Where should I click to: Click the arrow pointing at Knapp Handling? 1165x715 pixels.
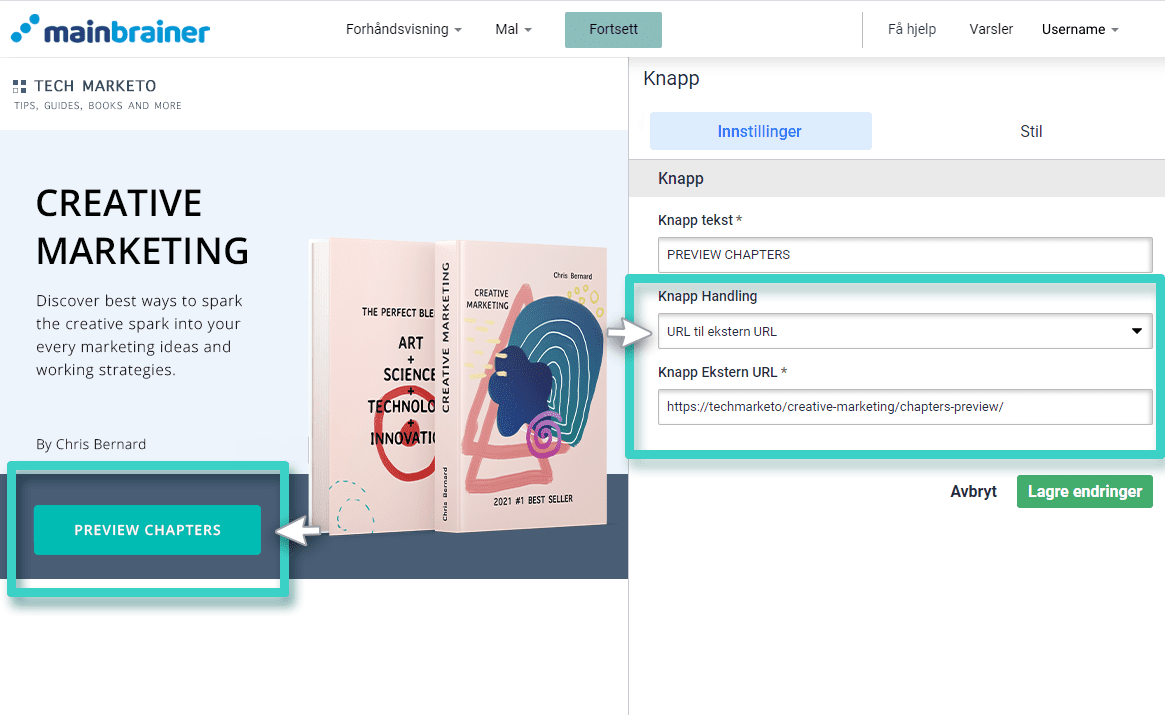click(630, 331)
